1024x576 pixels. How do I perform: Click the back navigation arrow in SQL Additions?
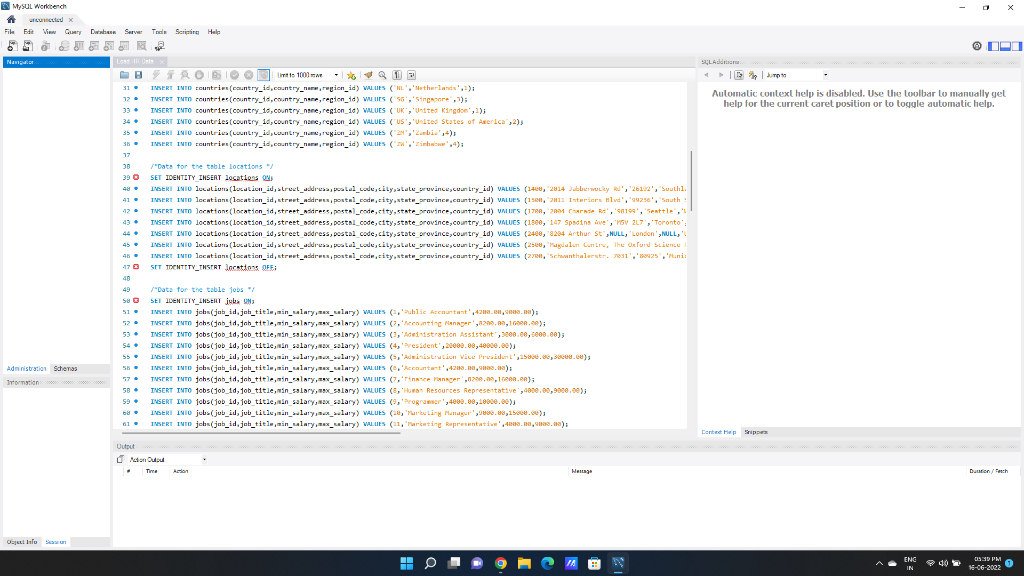[707, 73]
